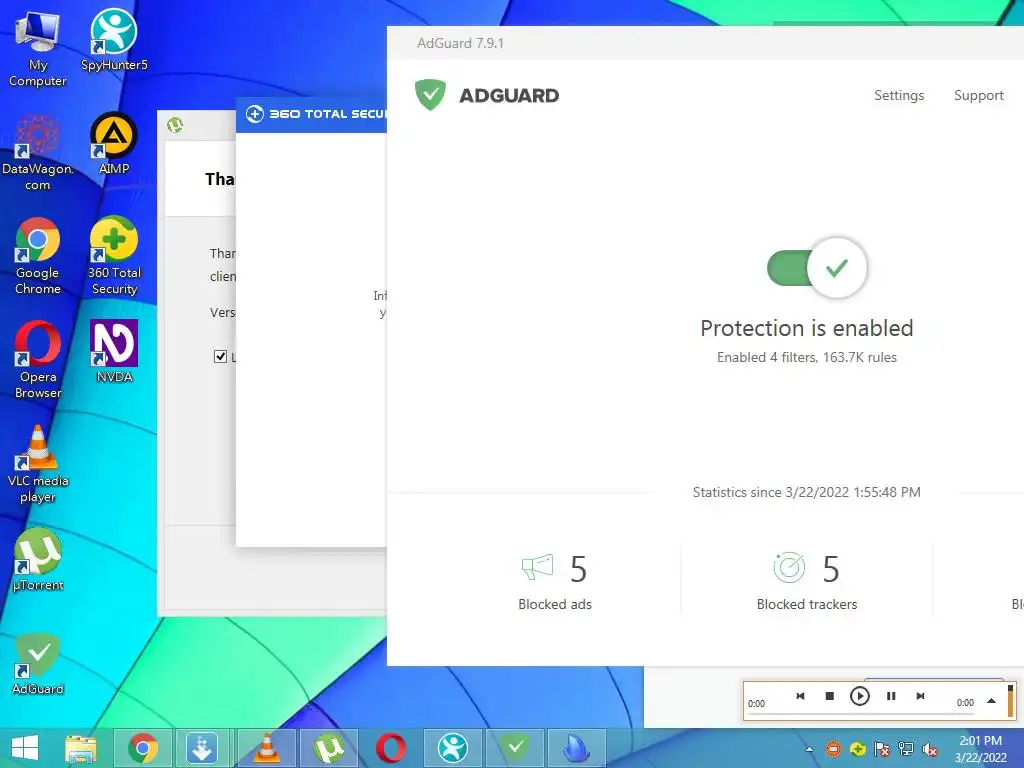
Task: Select the NVDA desktop shortcut
Action: (x=114, y=351)
